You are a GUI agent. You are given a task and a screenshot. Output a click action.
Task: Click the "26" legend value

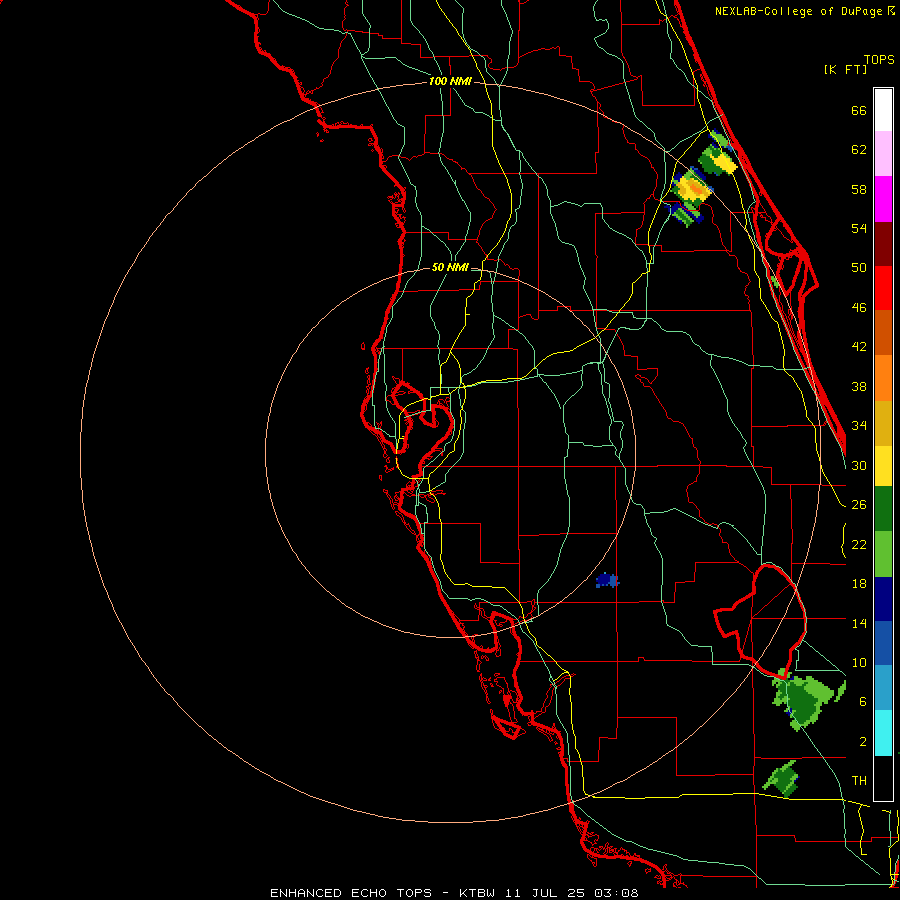(x=859, y=505)
